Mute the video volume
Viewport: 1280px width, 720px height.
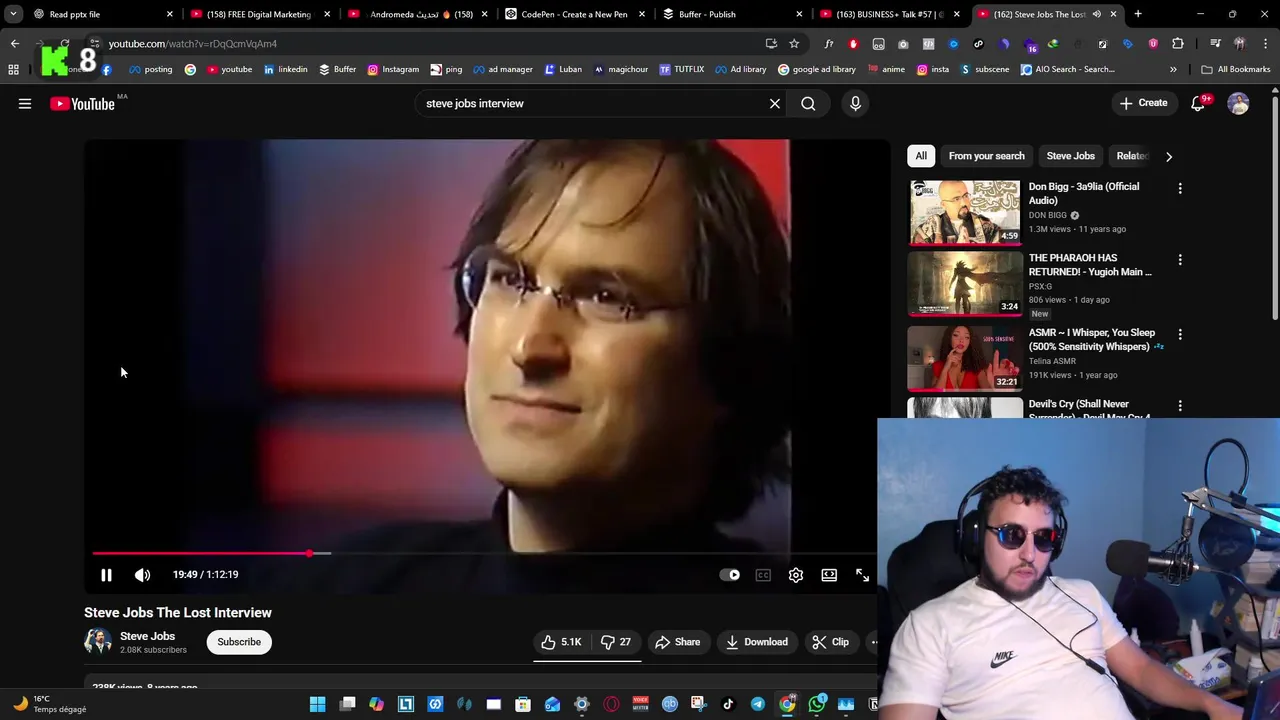pos(143,575)
